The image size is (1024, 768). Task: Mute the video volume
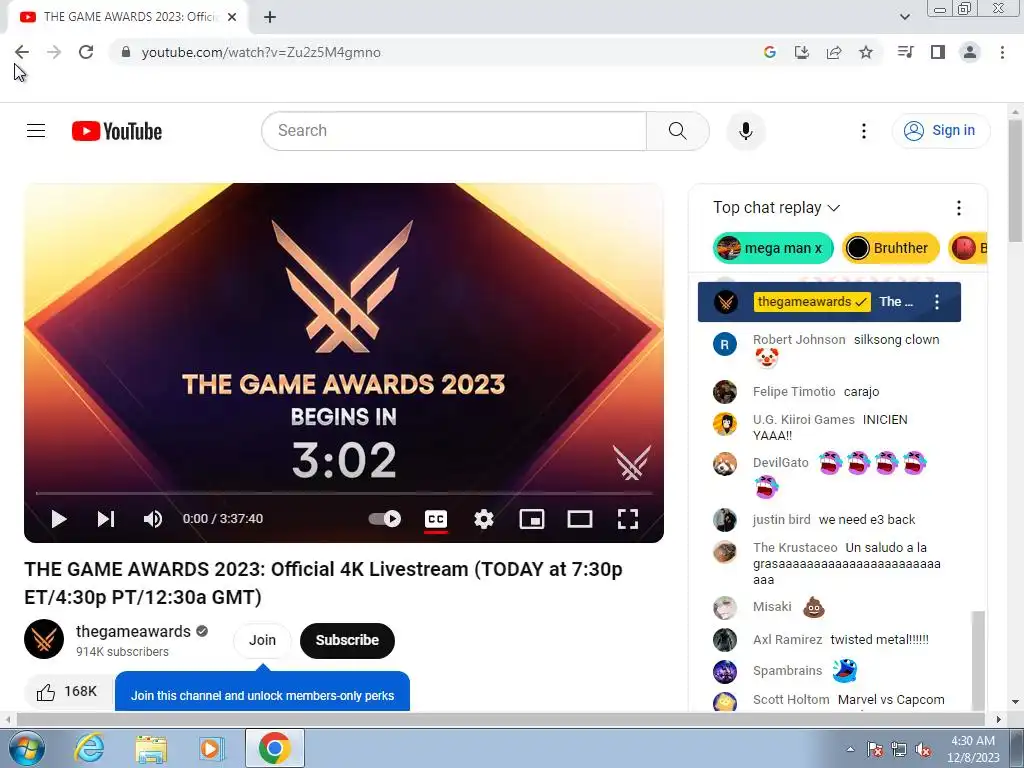point(153,519)
